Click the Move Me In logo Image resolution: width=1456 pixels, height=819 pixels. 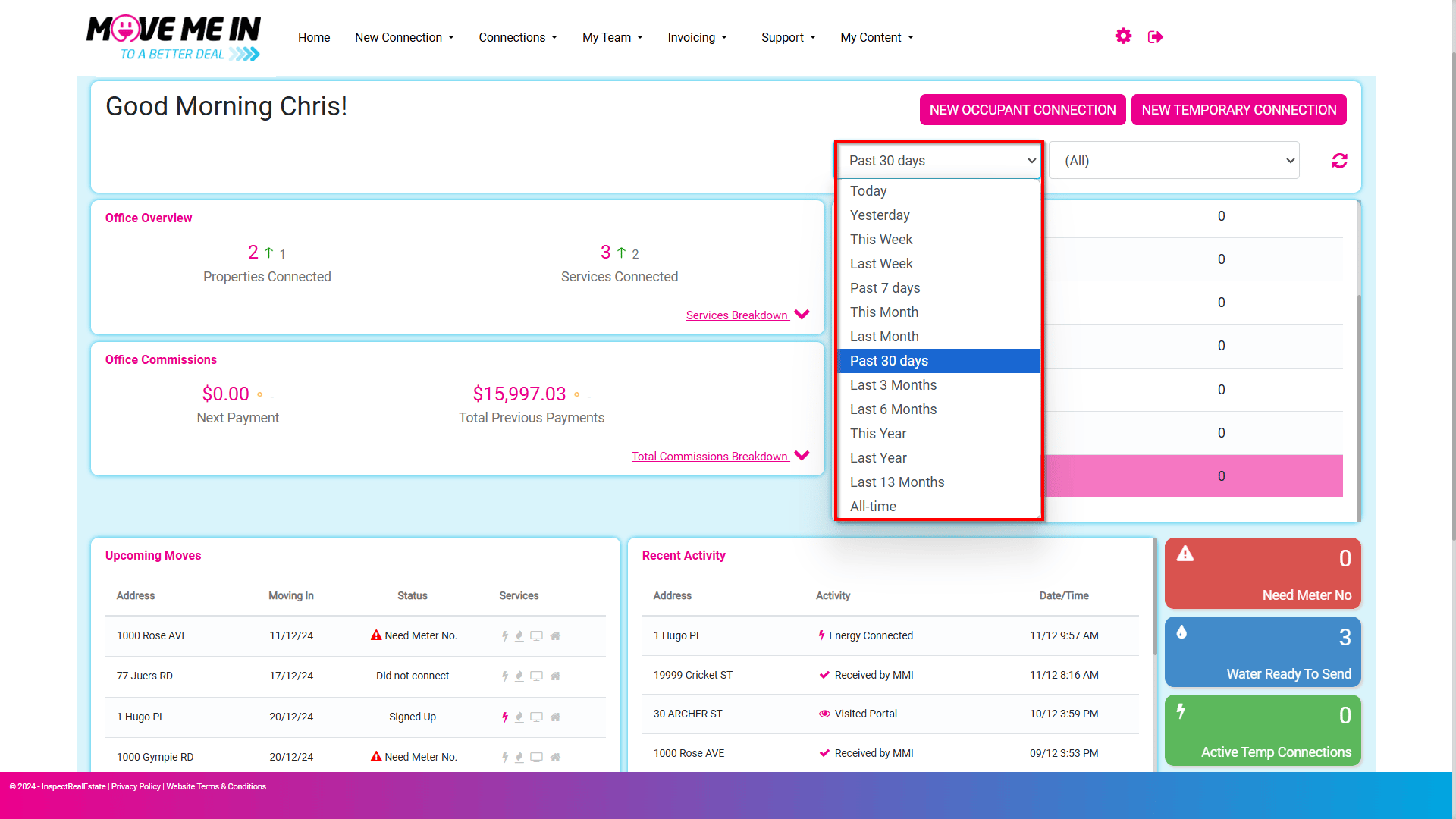174,38
